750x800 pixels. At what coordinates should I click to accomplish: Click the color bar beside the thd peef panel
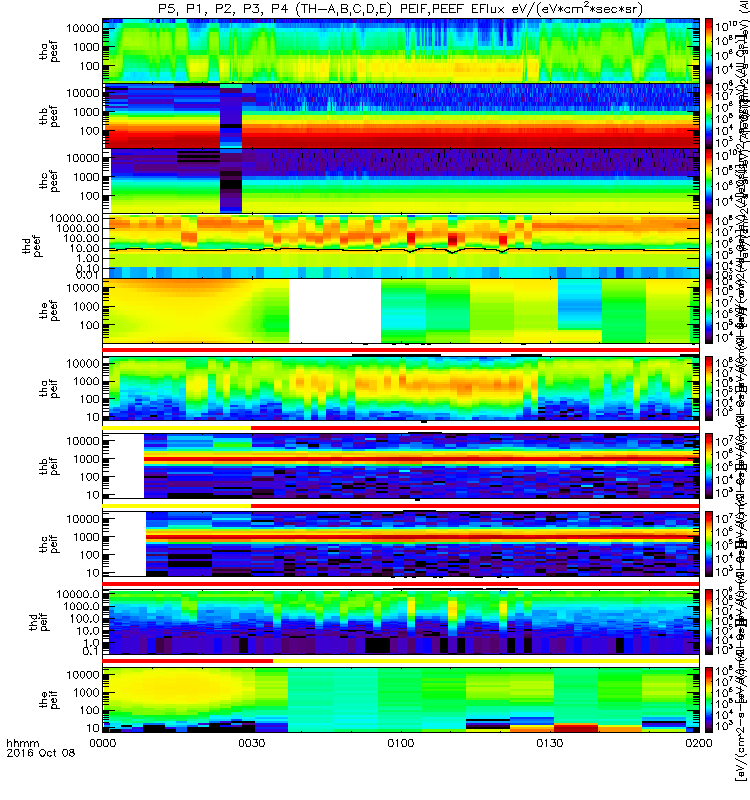click(709, 245)
